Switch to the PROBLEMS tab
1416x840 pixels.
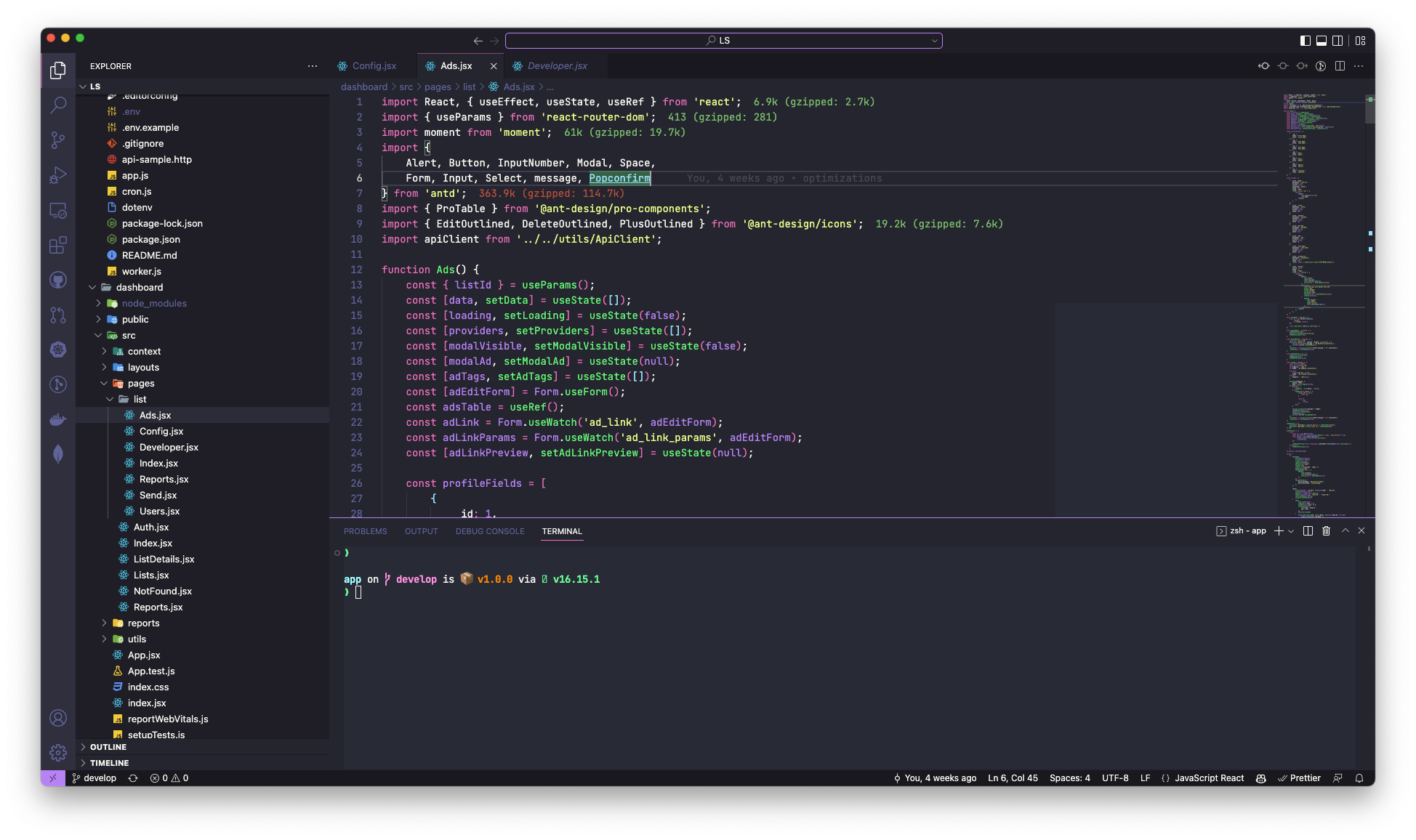365,531
